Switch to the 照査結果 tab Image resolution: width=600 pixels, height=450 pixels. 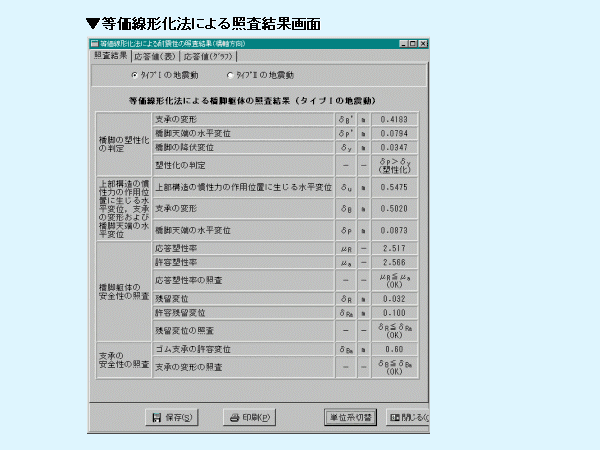coord(110,57)
